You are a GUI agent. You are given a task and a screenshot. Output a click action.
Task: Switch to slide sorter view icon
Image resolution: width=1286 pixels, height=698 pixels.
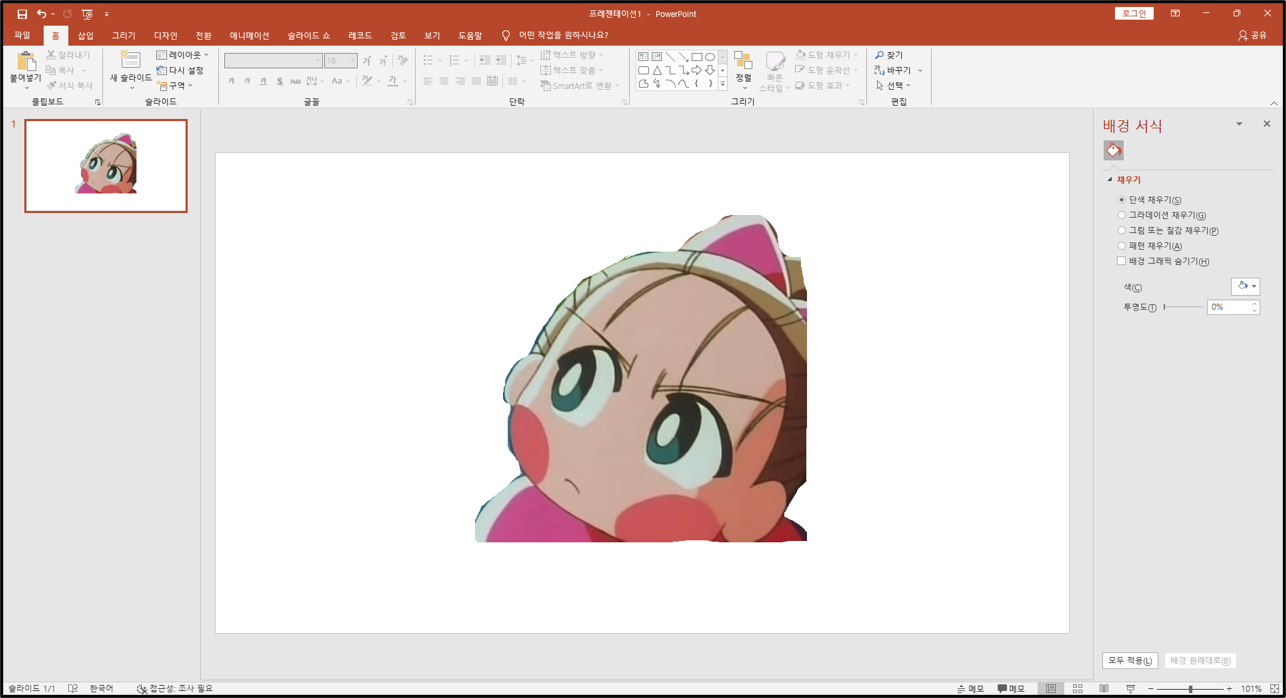point(1077,689)
